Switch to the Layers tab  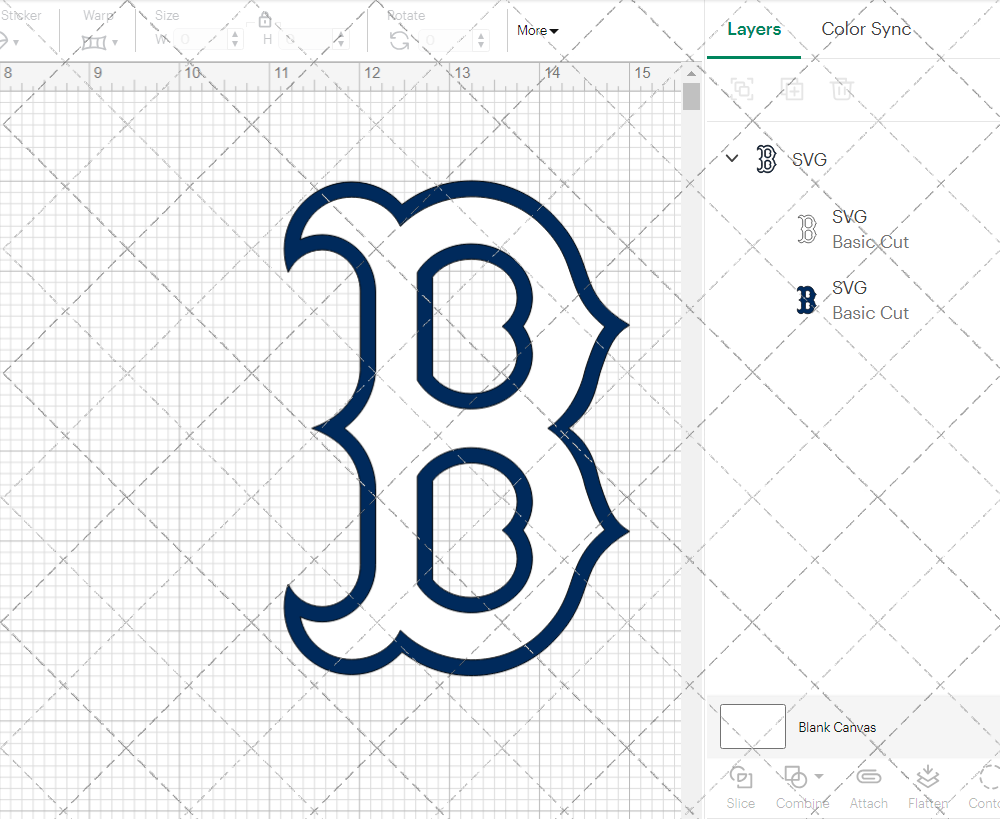pos(754,29)
